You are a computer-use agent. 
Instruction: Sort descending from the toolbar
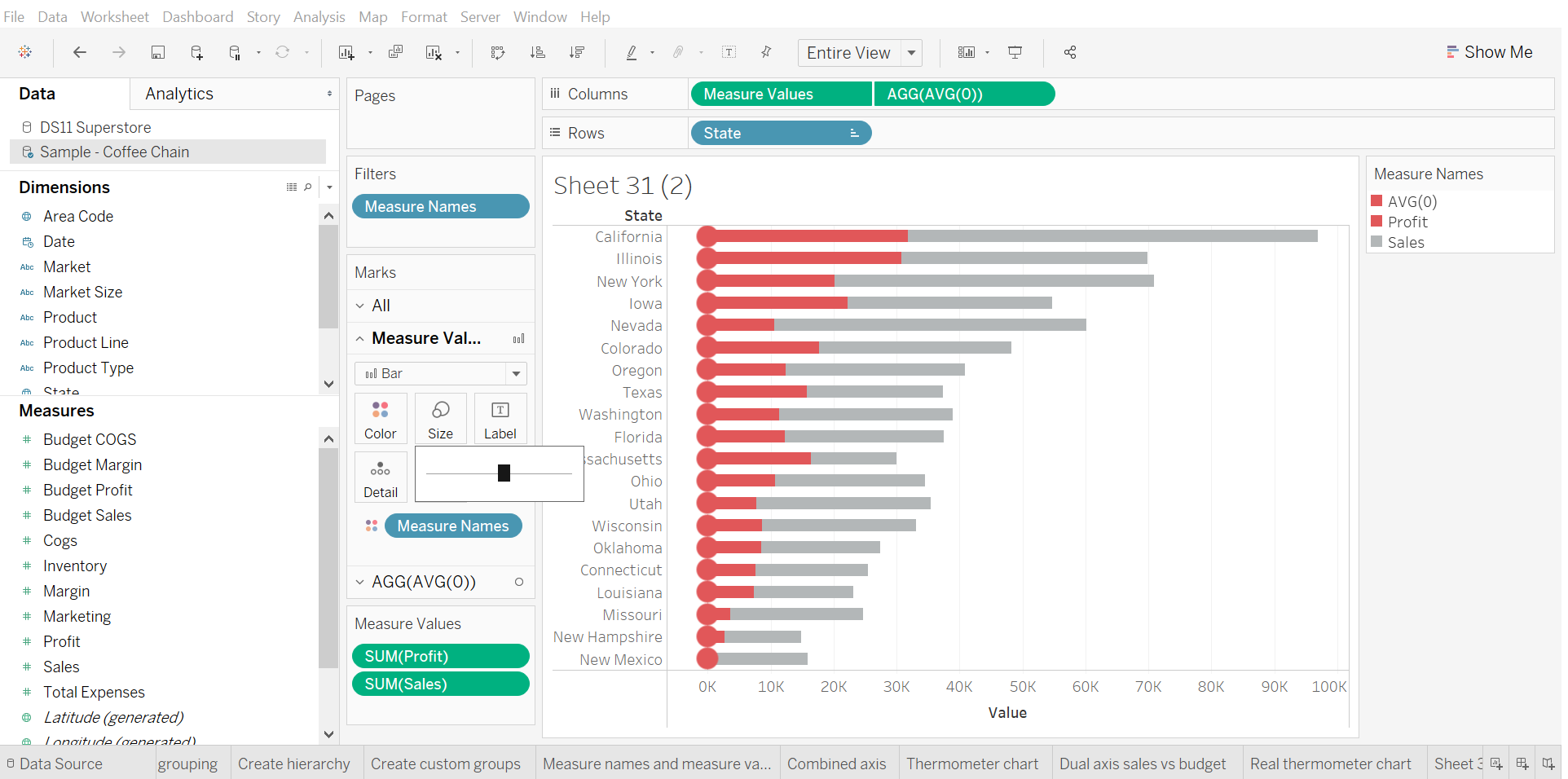577,52
